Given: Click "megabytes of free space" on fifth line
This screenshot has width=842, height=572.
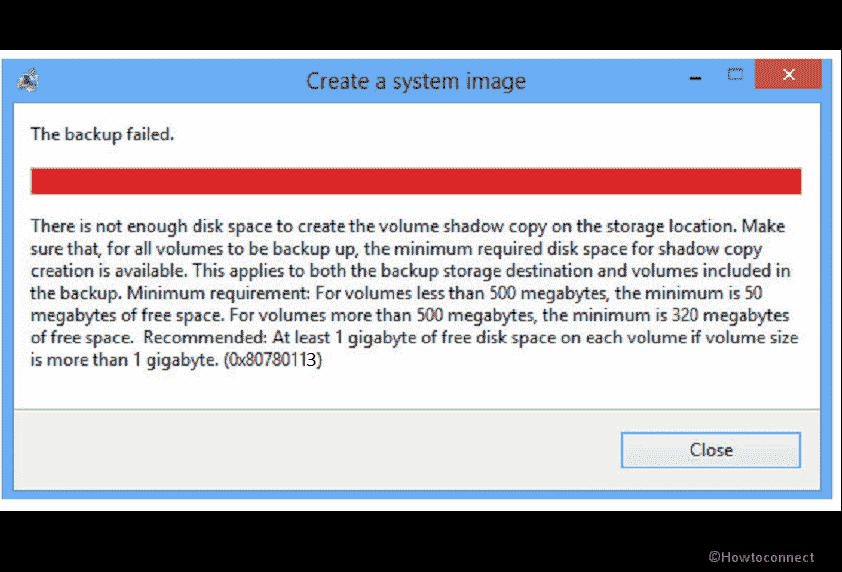Looking at the screenshot, I should coord(116,315).
